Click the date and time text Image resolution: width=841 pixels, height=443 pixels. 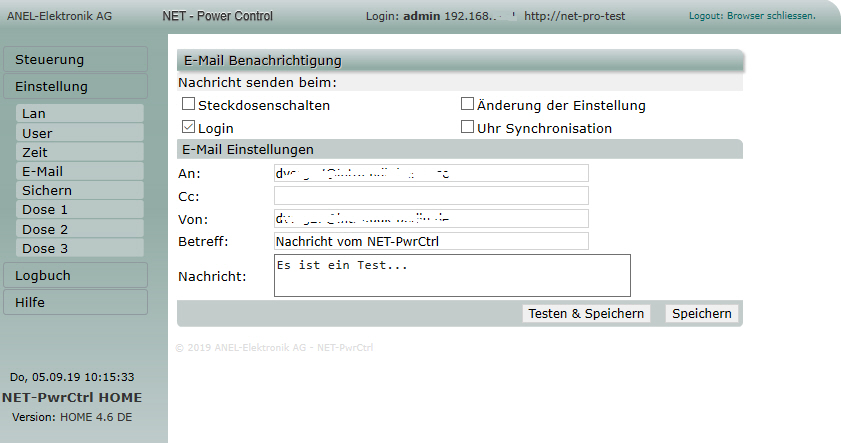click(72, 377)
